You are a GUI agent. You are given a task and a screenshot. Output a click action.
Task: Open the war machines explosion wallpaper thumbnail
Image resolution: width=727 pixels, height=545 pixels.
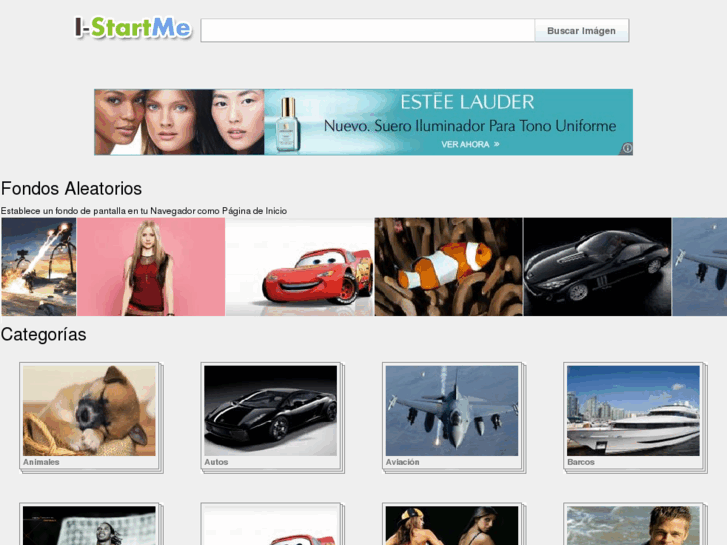(39, 267)
